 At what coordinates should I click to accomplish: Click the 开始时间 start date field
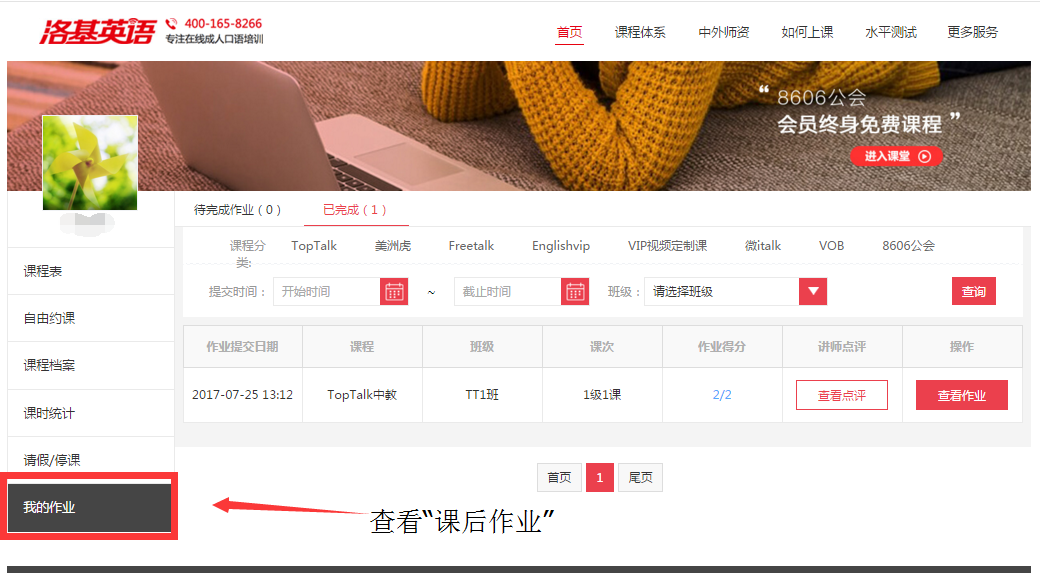tap(326, 292)
